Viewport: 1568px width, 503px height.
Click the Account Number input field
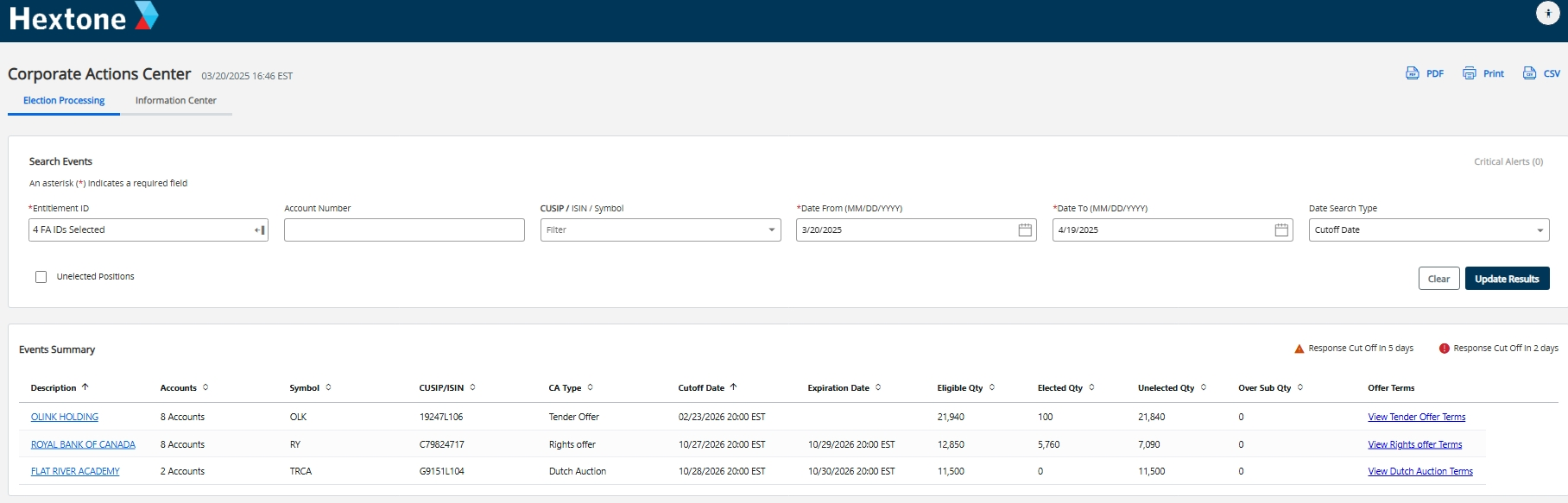pos(404,229)
